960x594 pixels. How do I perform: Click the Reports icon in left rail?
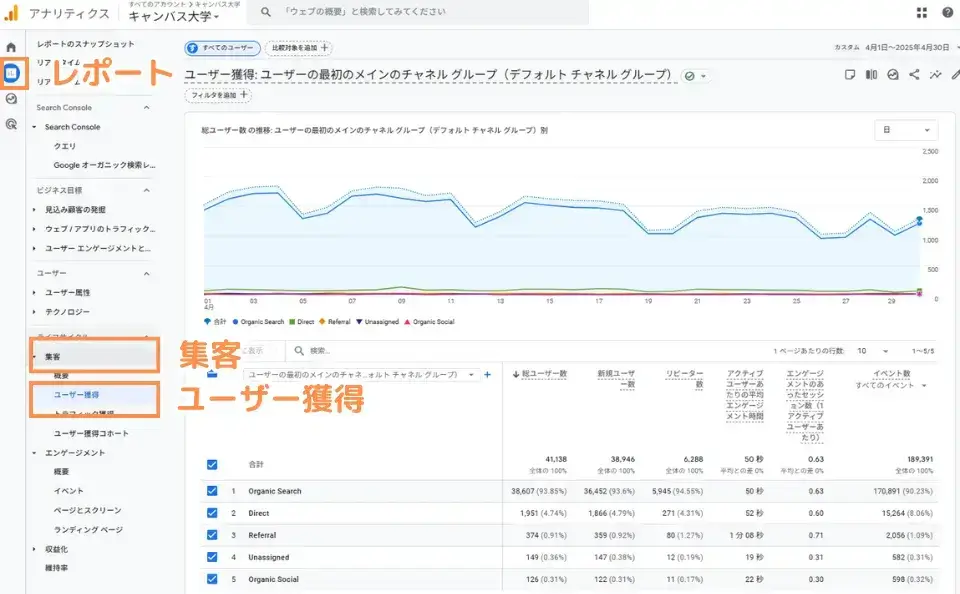11,73
